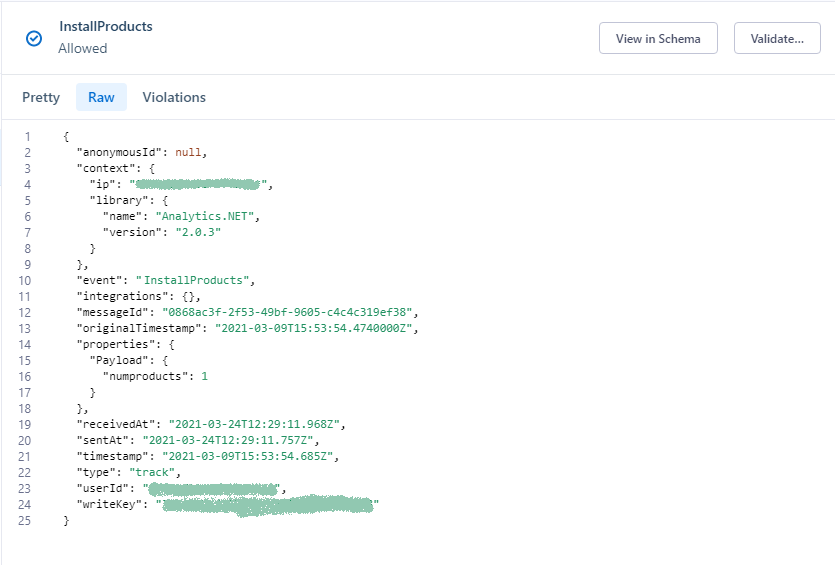Select the anonymousId null value

tap(188, 153)
